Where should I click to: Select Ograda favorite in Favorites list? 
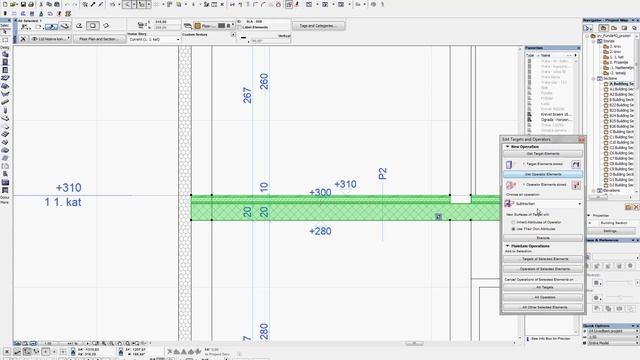(x=556, y=120)
